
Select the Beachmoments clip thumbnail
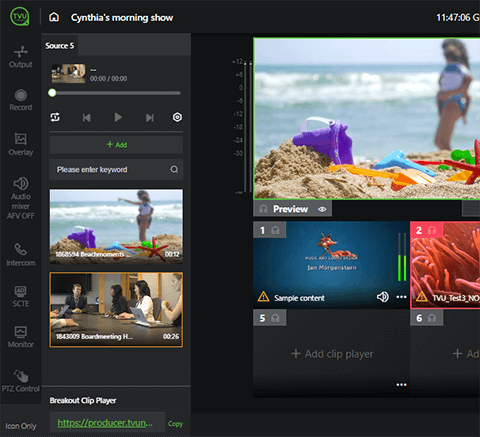[x=116, y=227]
